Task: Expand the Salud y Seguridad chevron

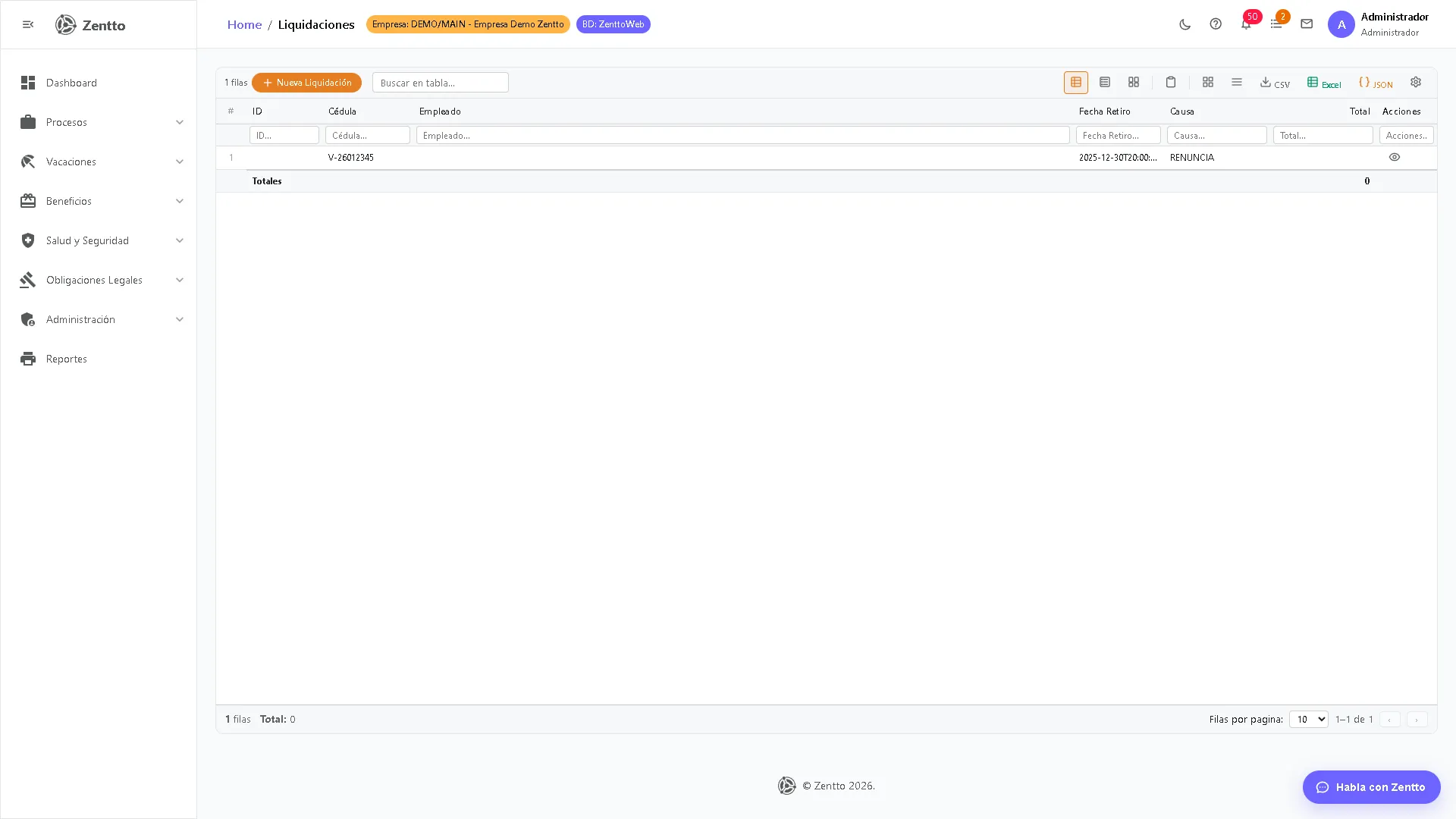Action: tap(180, 240)
